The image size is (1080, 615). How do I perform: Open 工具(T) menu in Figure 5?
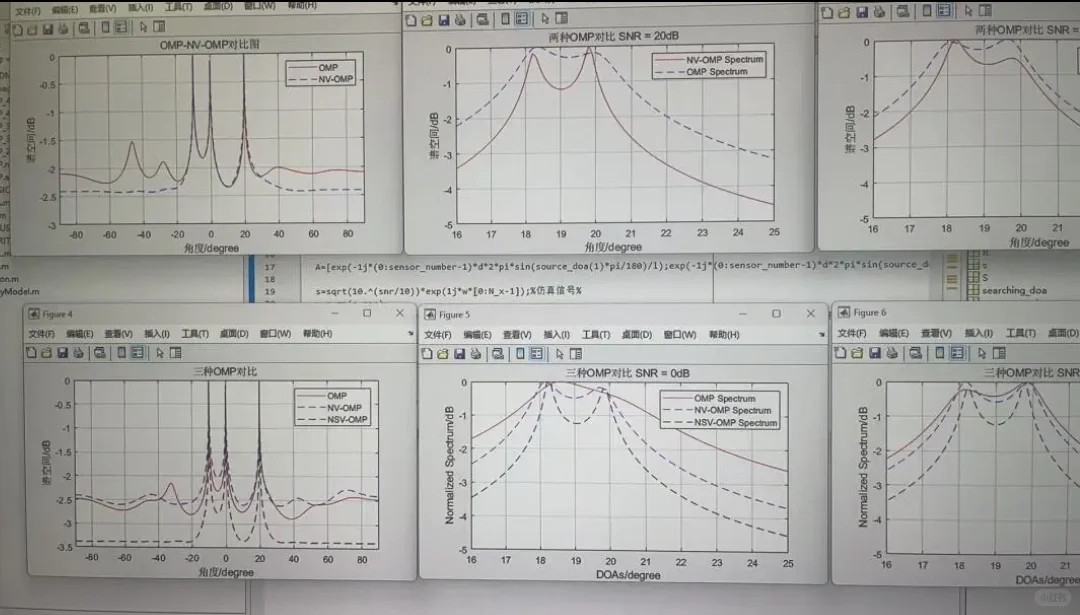click(596, 334)
